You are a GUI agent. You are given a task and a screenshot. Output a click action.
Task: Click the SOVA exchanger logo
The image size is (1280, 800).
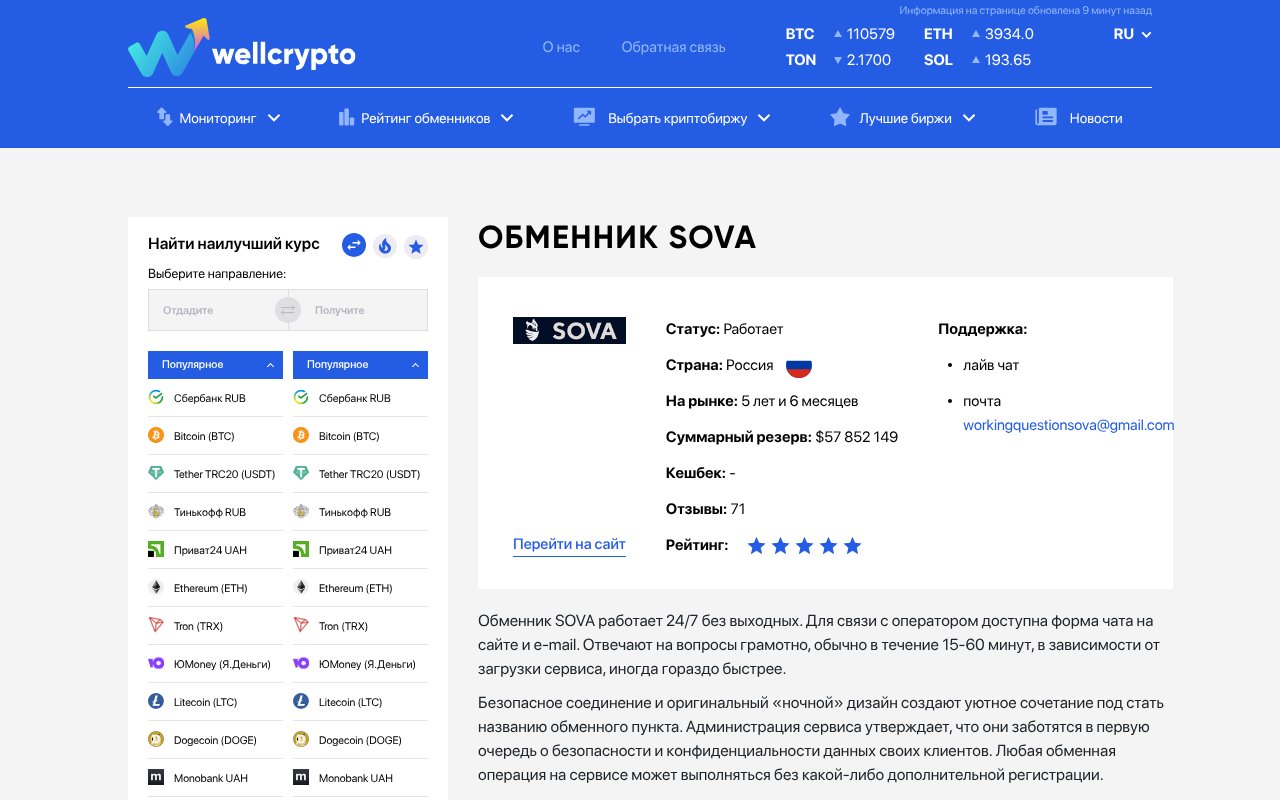point(569,330)
